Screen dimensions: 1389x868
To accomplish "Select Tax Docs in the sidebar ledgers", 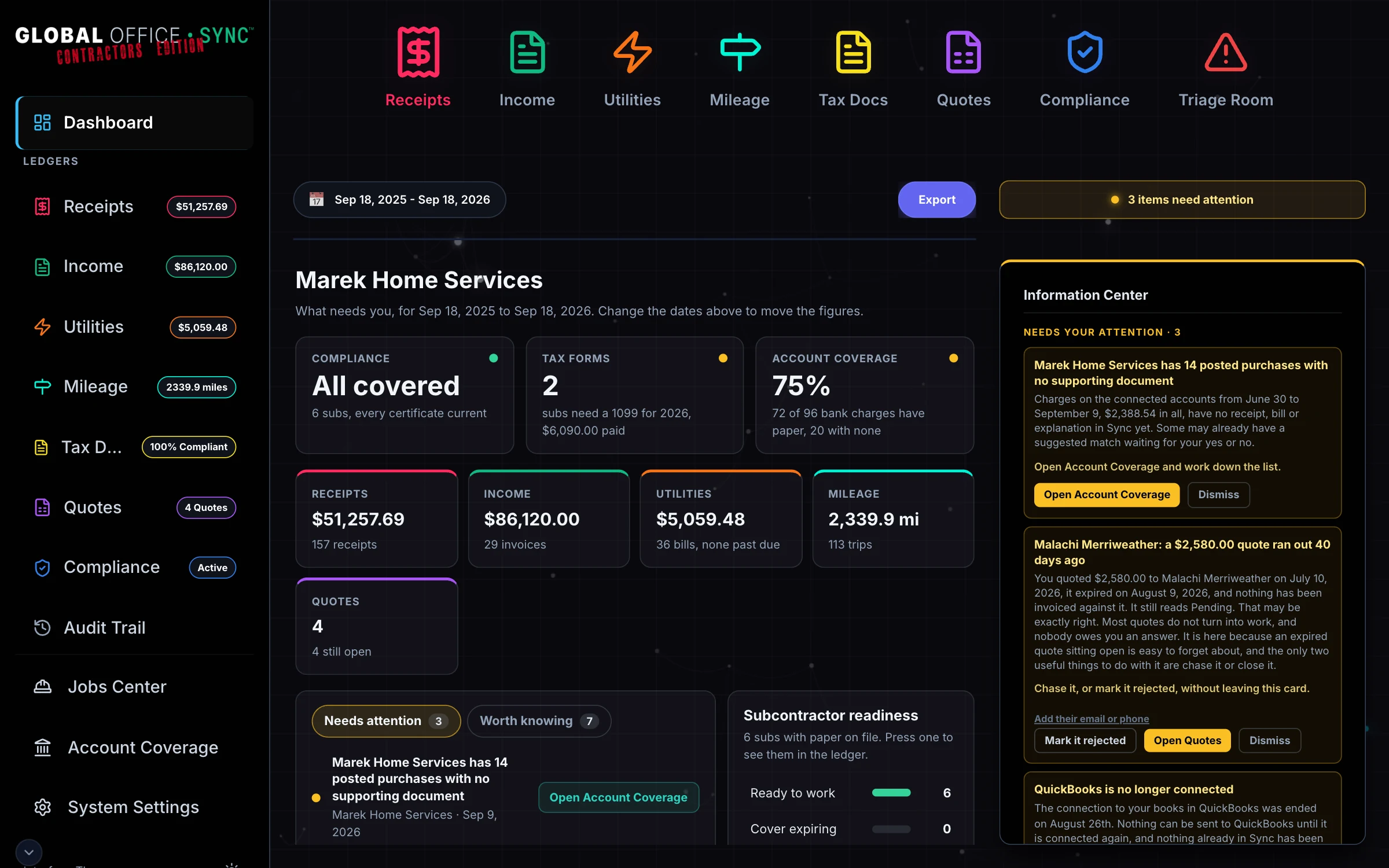I will pyautogui.click(x=134, y=447).
